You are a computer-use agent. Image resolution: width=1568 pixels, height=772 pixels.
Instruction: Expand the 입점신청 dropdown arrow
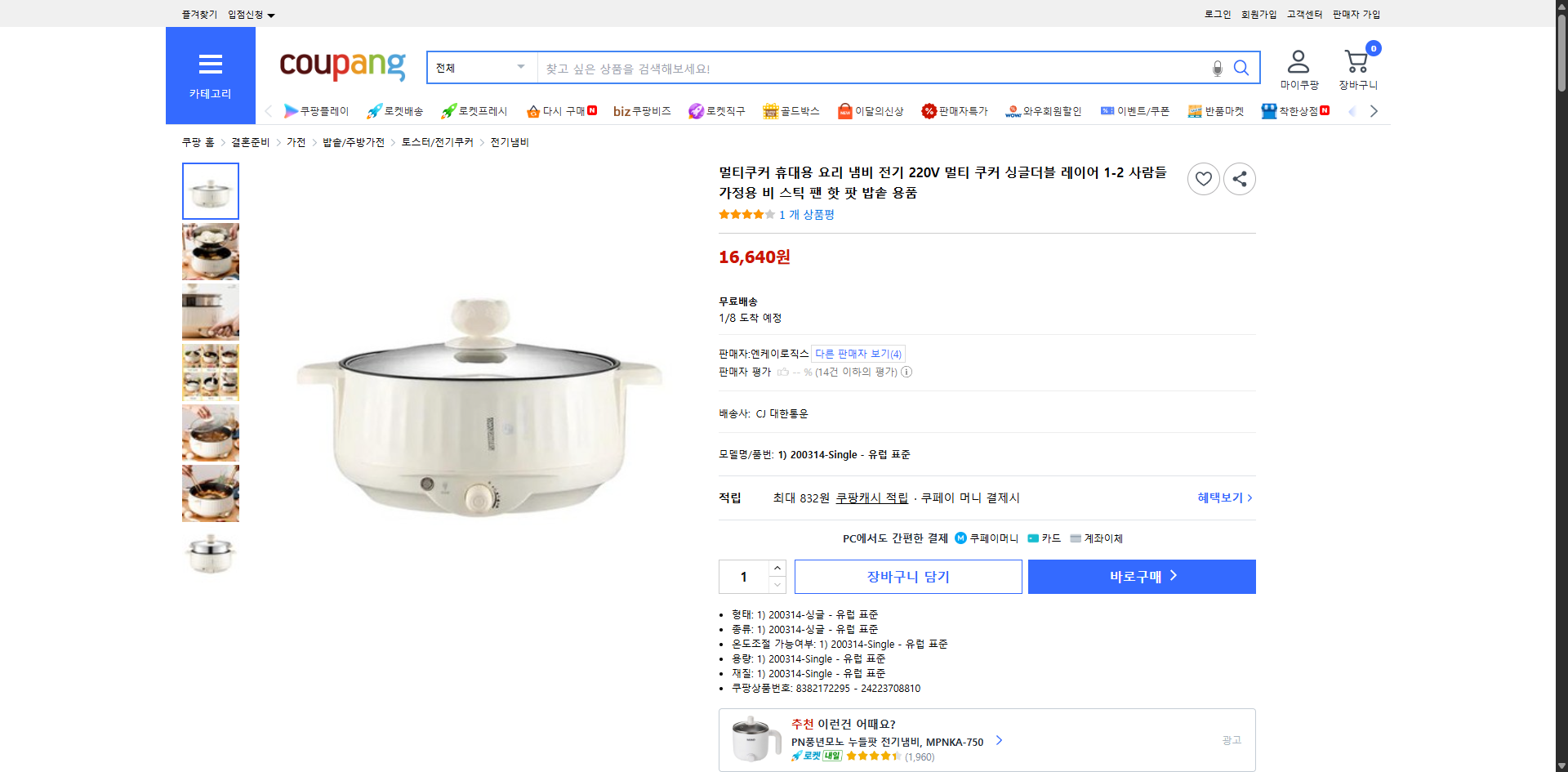click(x=272, y=15)
